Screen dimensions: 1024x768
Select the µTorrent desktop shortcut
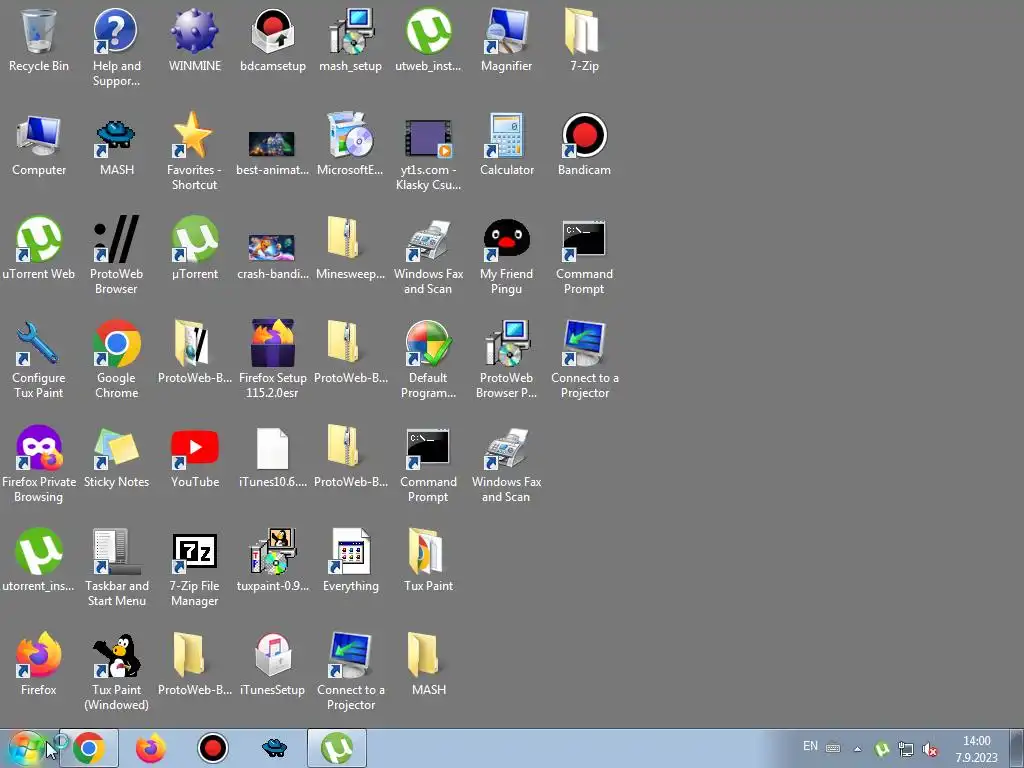coord(195,248)
